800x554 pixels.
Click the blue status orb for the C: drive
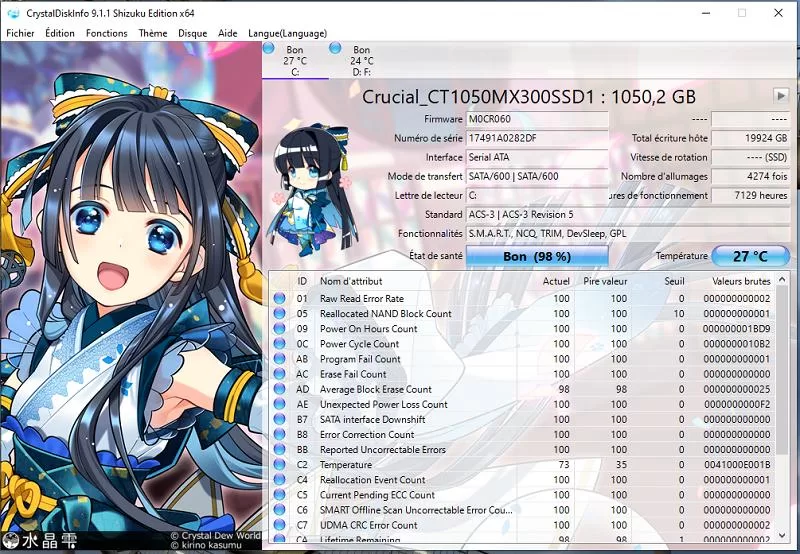point(268,48)
